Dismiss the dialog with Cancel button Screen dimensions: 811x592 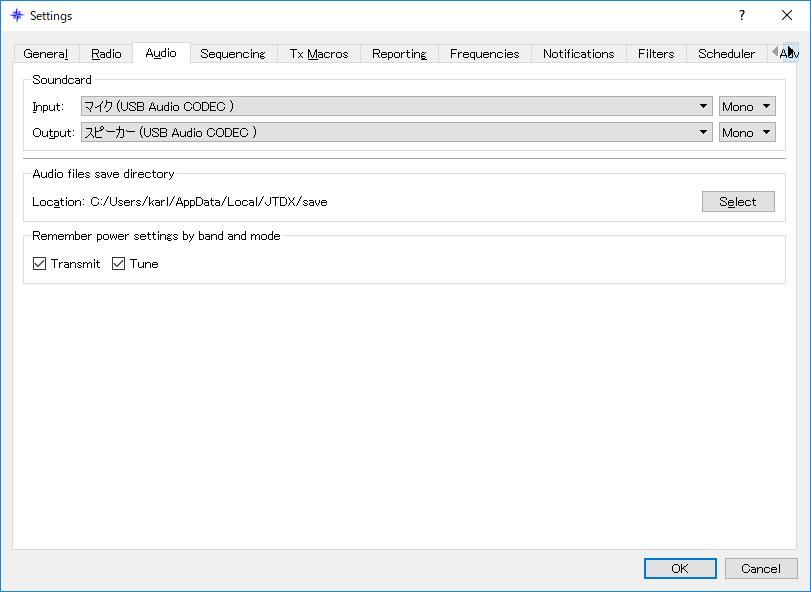coord(761,569)
